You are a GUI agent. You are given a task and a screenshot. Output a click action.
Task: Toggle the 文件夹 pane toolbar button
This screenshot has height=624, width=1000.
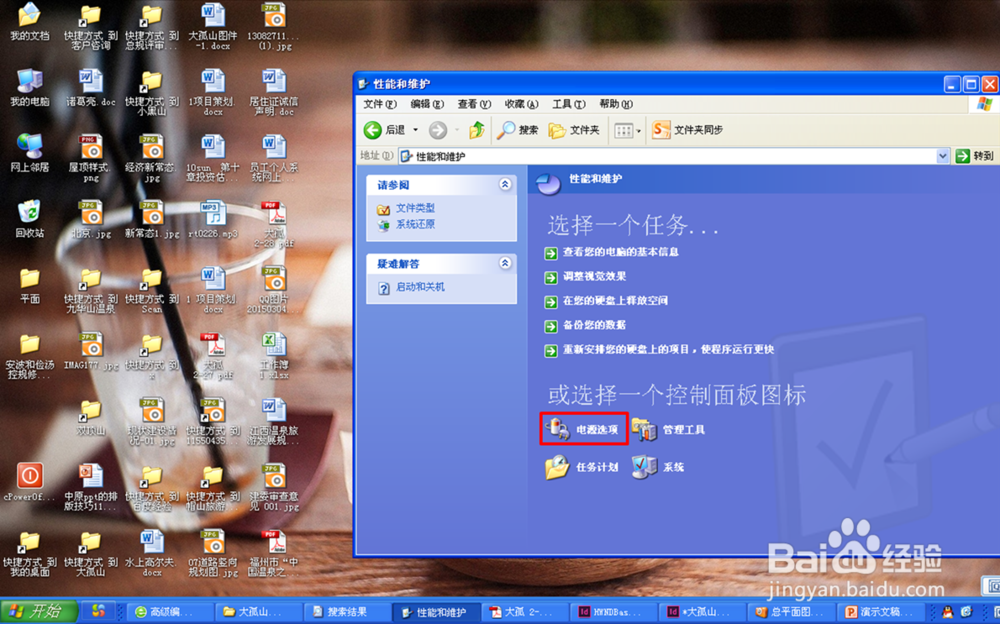coord(574,130)
